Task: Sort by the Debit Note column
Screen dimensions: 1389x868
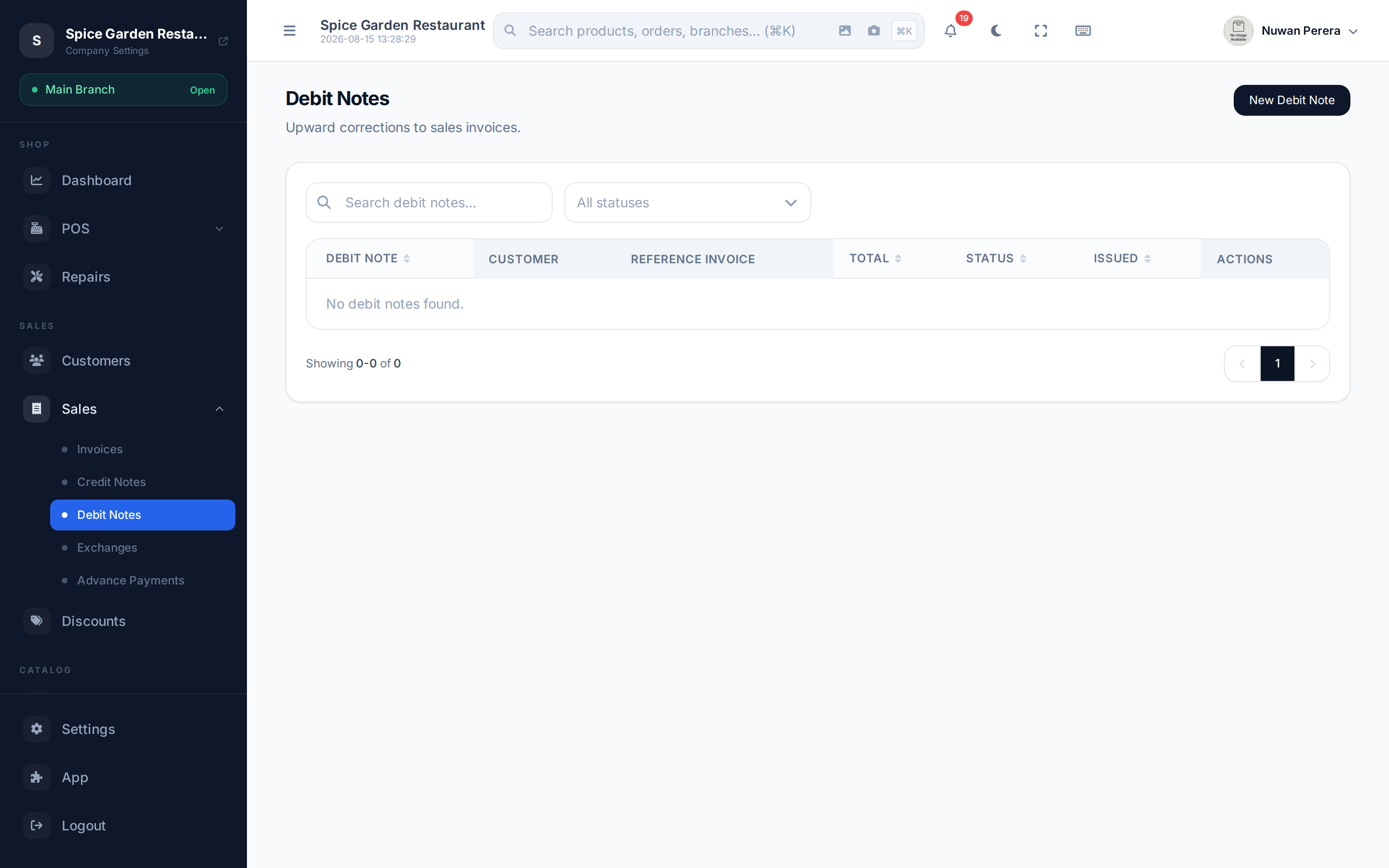Action: 368,258
